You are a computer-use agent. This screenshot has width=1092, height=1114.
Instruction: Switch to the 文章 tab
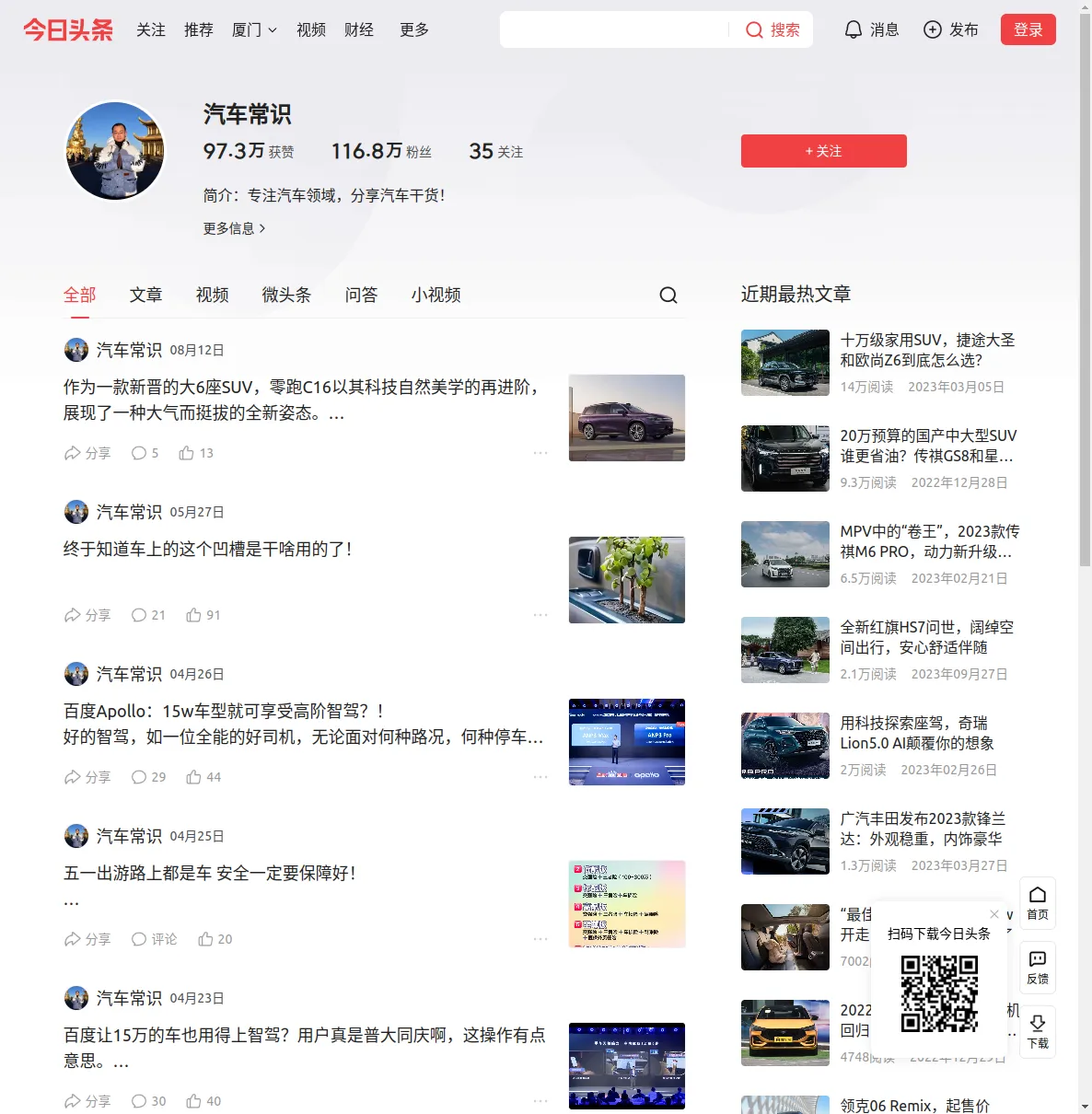146,295
